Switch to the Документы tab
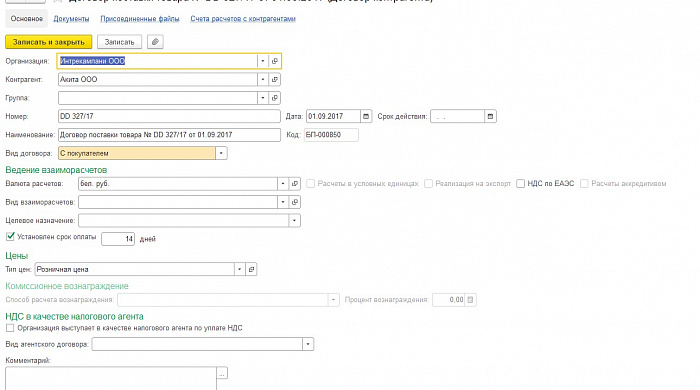Viewport: 700px width, 390px height. click(71, 19)
